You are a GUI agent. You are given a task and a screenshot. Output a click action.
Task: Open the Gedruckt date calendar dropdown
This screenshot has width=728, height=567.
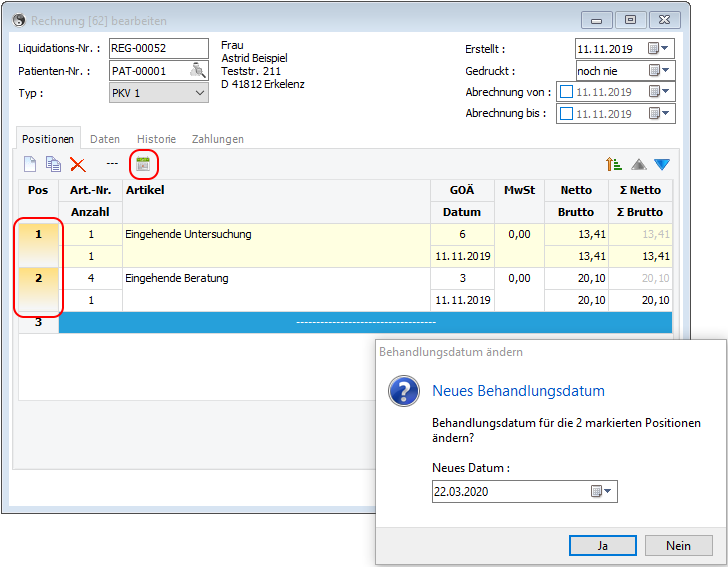[659, 70]
